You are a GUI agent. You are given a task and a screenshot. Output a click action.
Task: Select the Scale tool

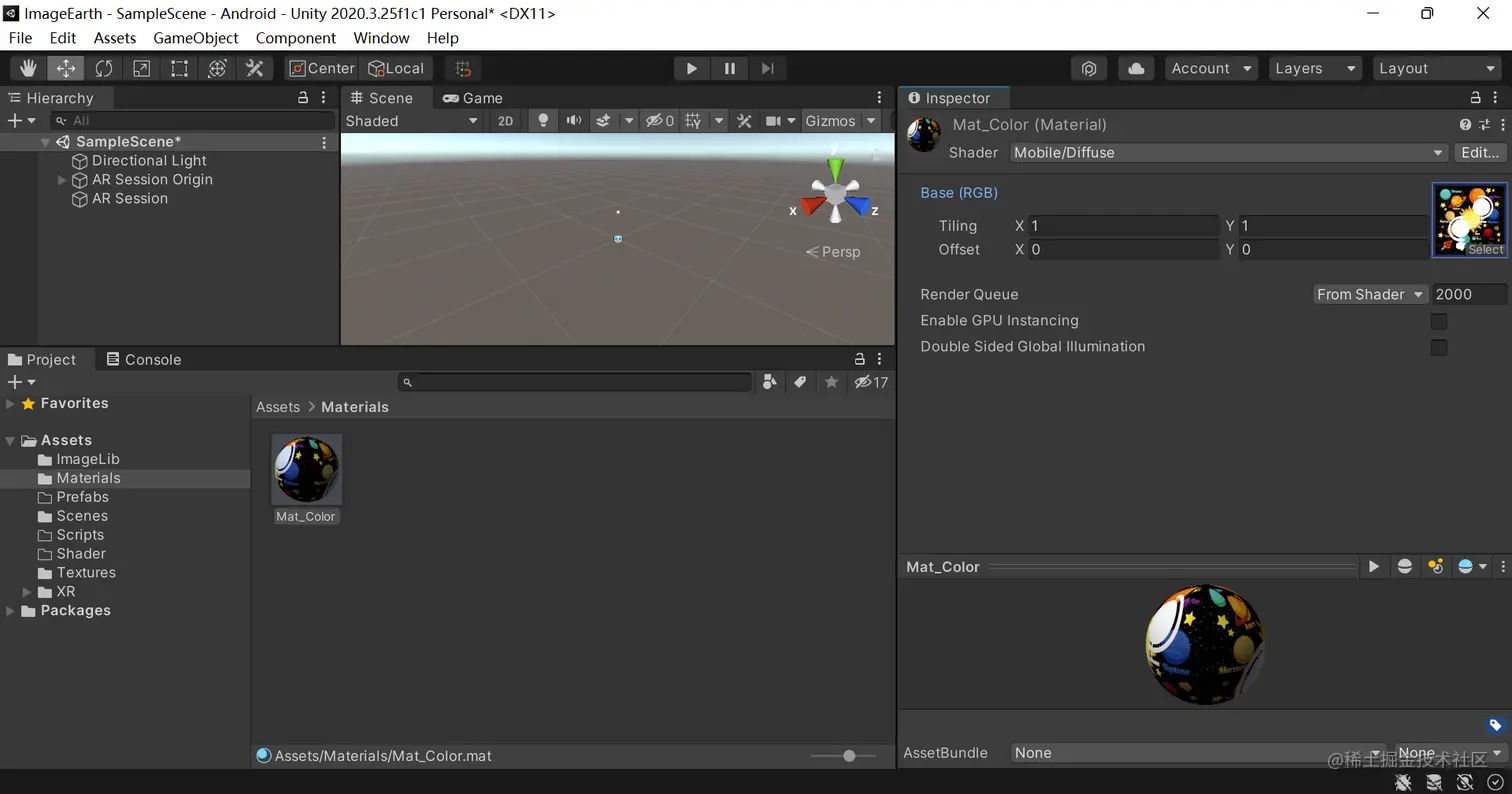pos(142,68)
